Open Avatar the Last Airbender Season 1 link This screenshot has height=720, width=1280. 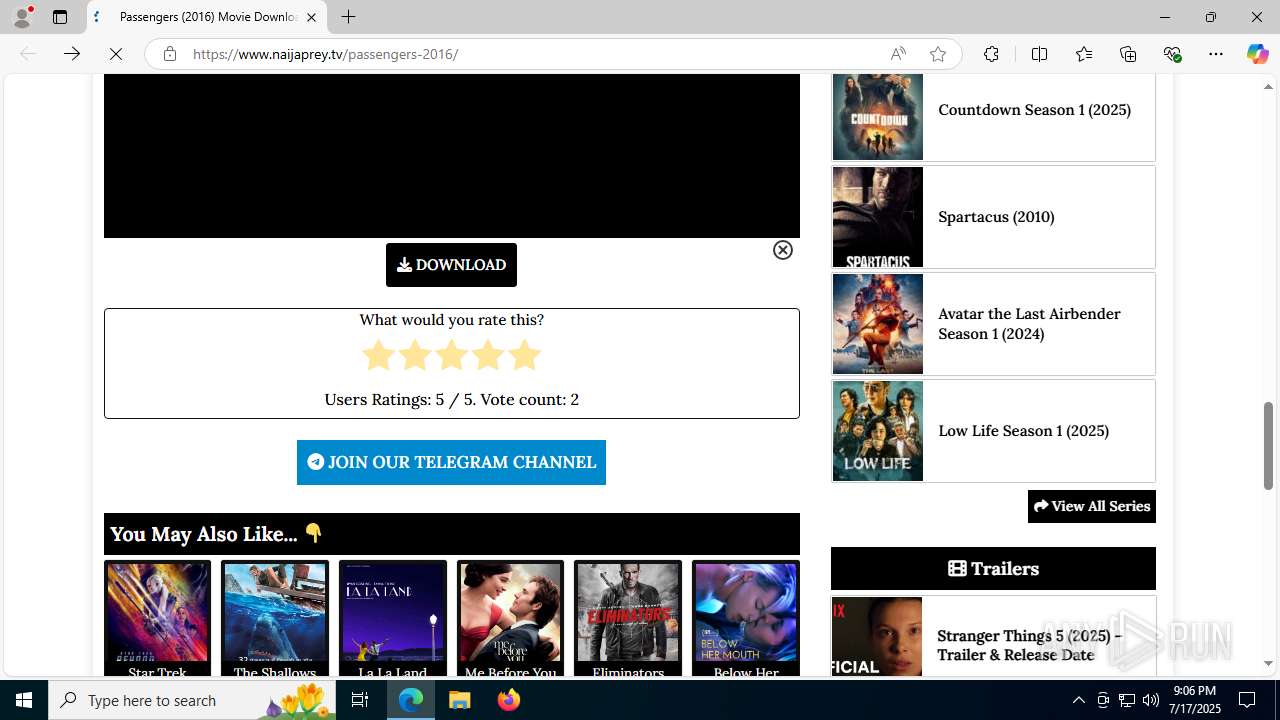pos(1029,324)
